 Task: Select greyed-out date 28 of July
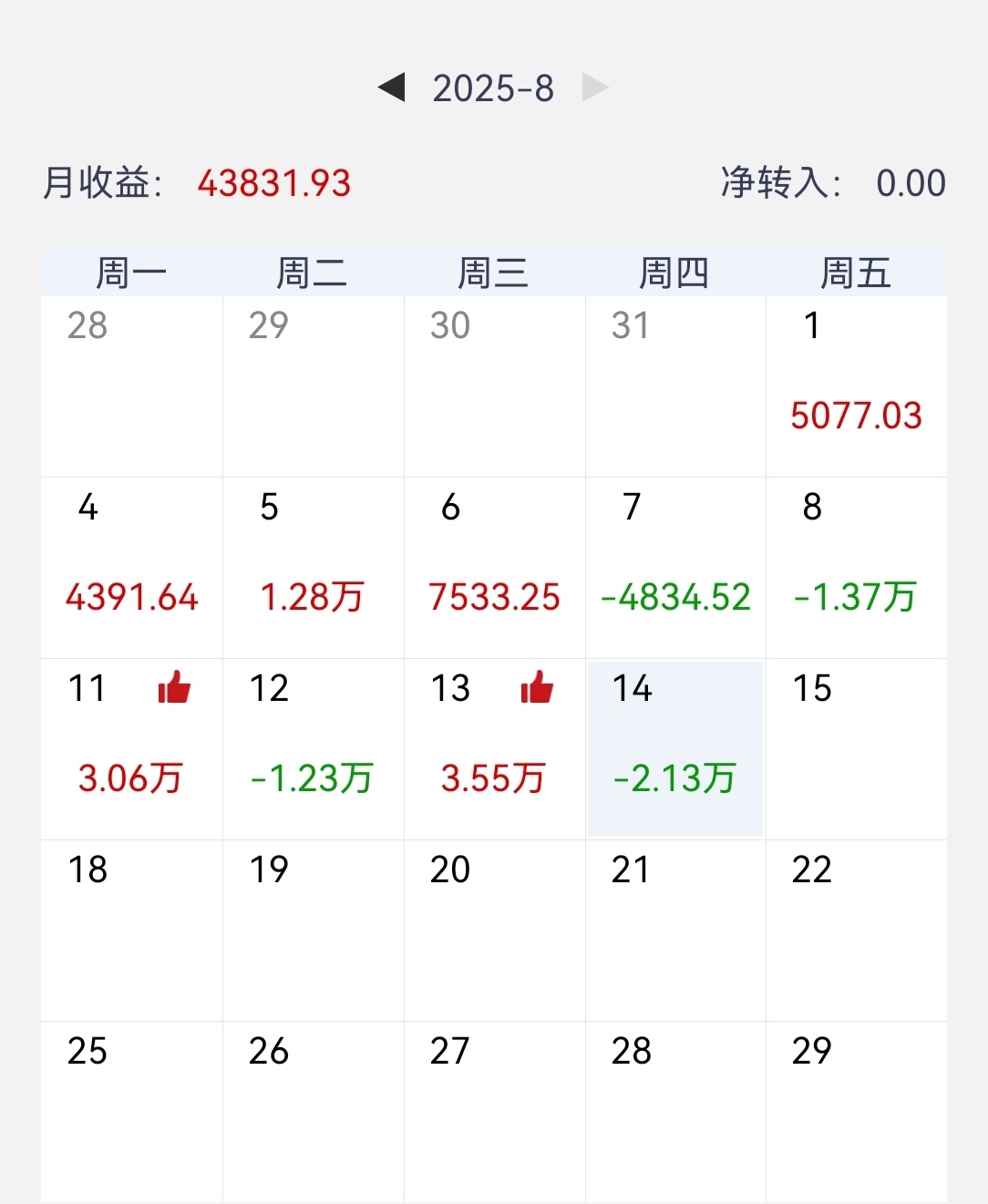pos(131,386)
